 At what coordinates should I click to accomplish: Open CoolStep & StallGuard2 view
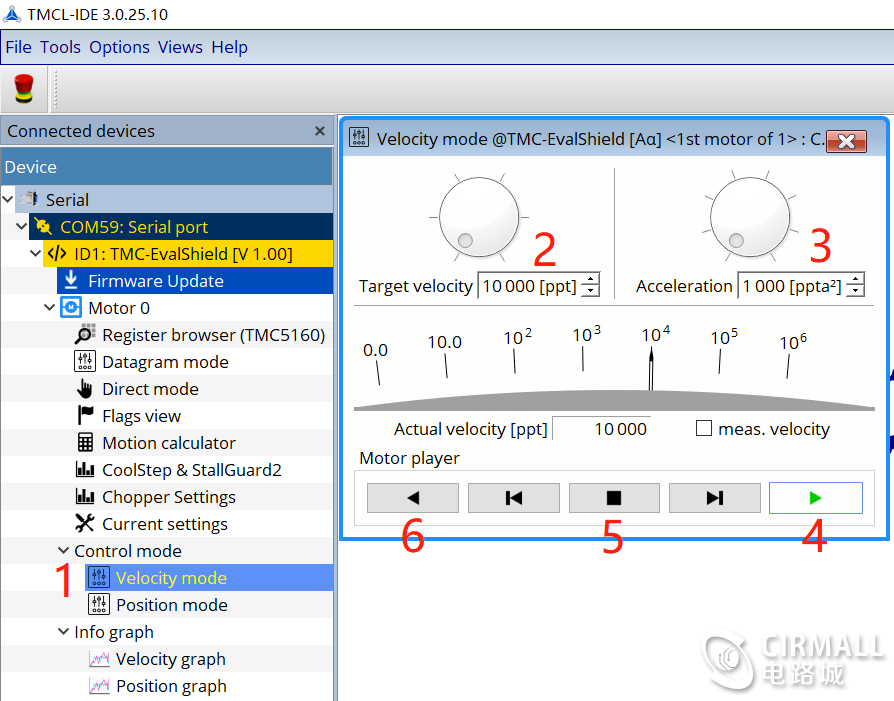pyautogui.click(x=191, y=470)
